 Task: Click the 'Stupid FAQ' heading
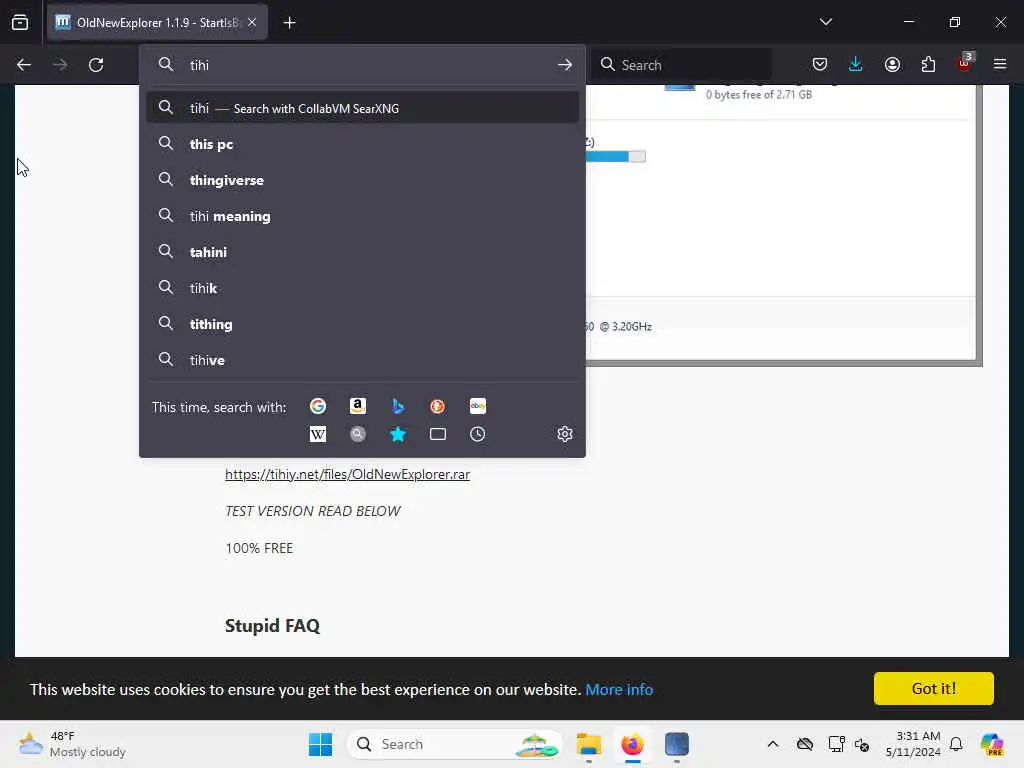pyautogui.click(x=272, y=626)
